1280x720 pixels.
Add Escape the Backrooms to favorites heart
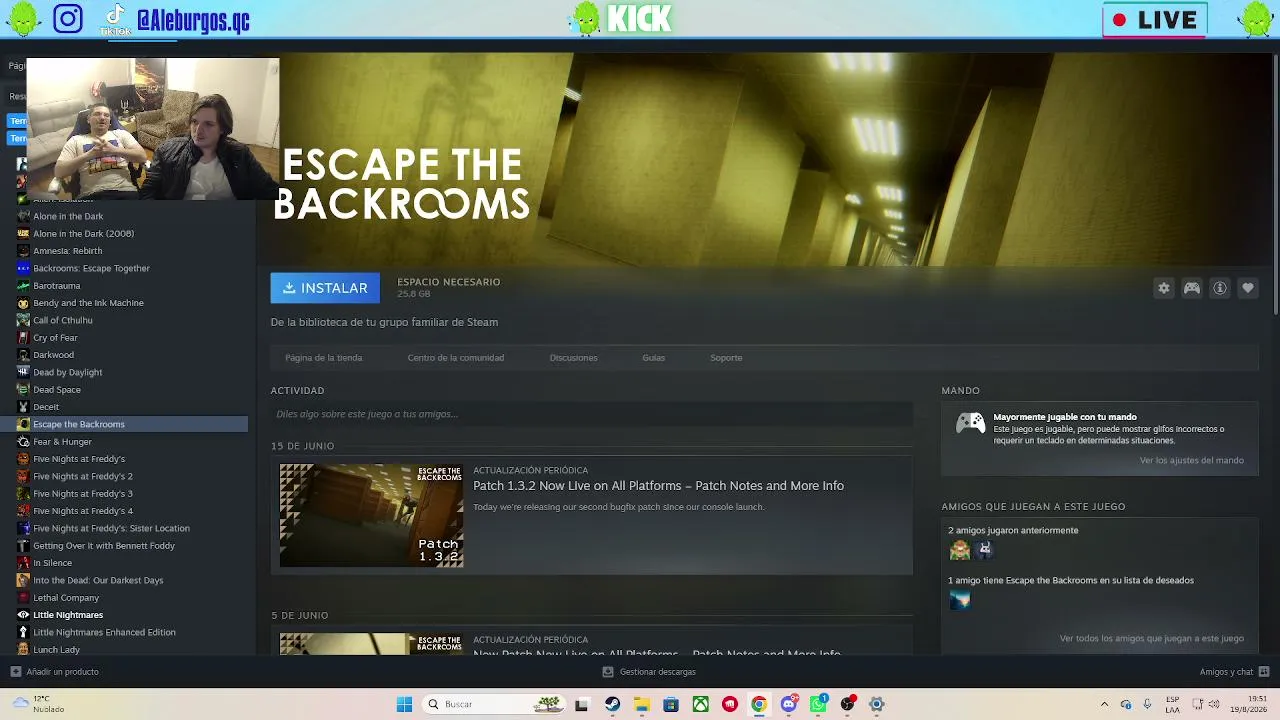click(x=1248, y=288)
